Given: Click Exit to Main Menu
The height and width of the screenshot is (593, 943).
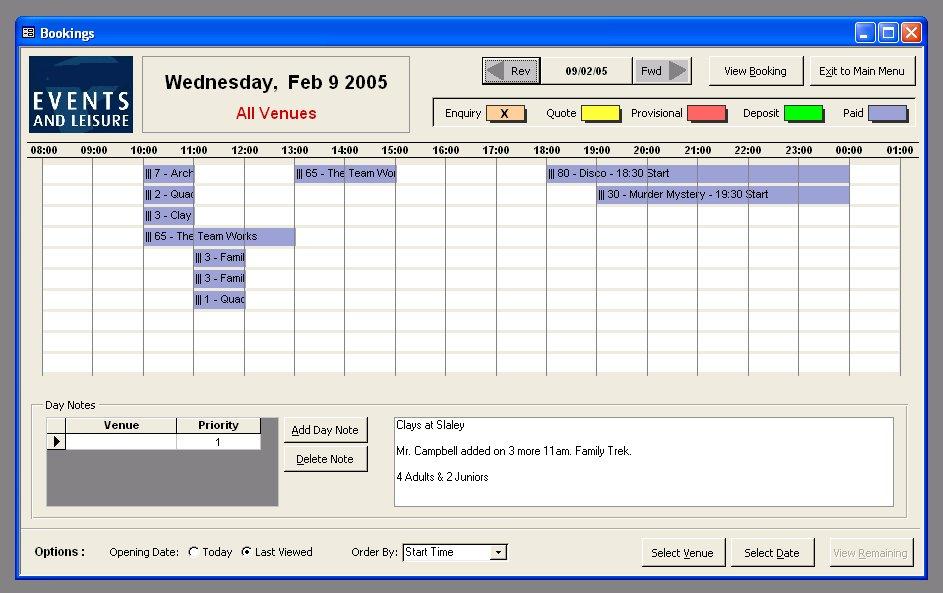Looking at the screenshot, I should click(x=861, y=71).
